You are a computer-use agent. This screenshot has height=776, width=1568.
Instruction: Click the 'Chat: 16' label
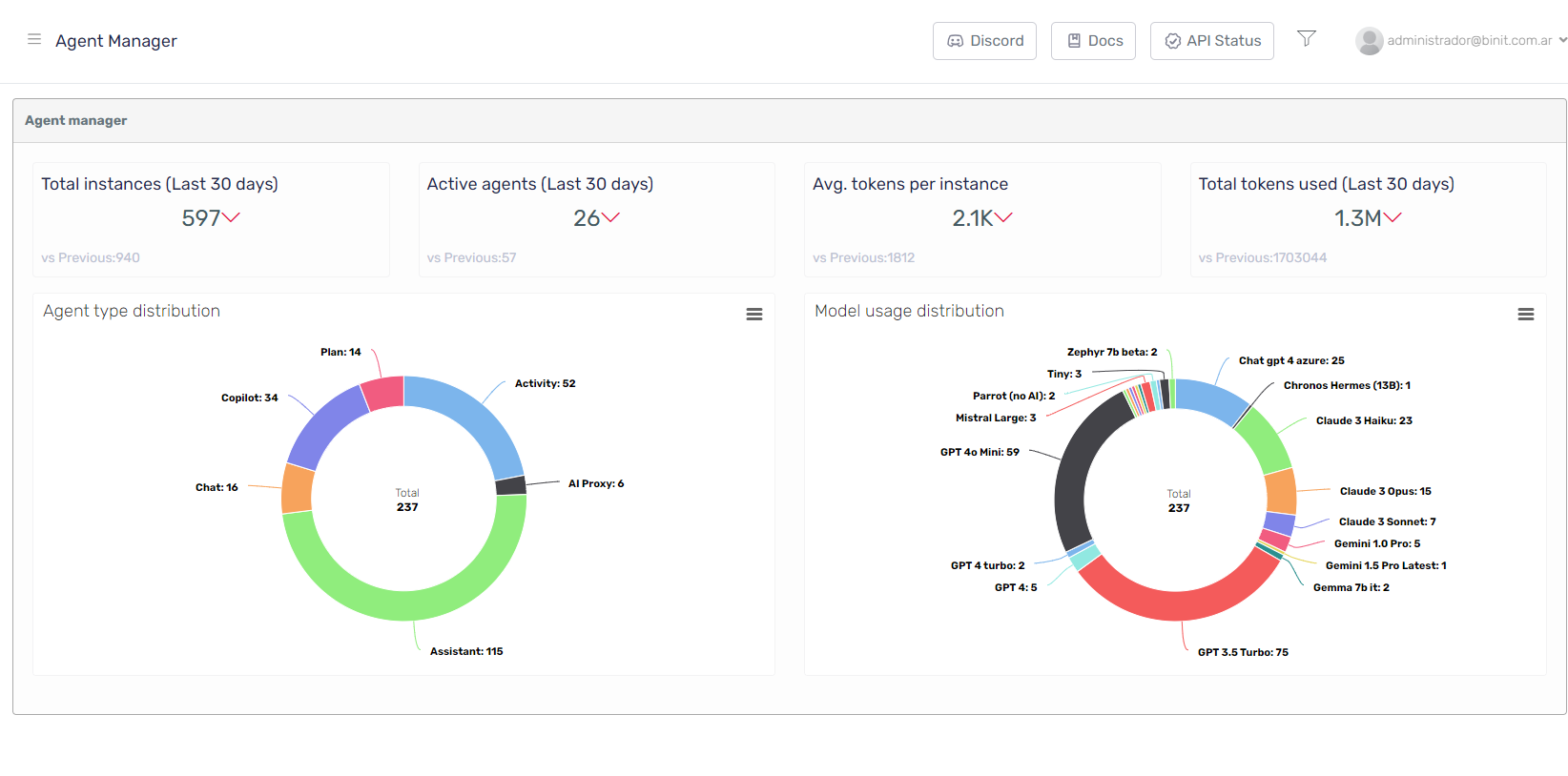[217, 488]
